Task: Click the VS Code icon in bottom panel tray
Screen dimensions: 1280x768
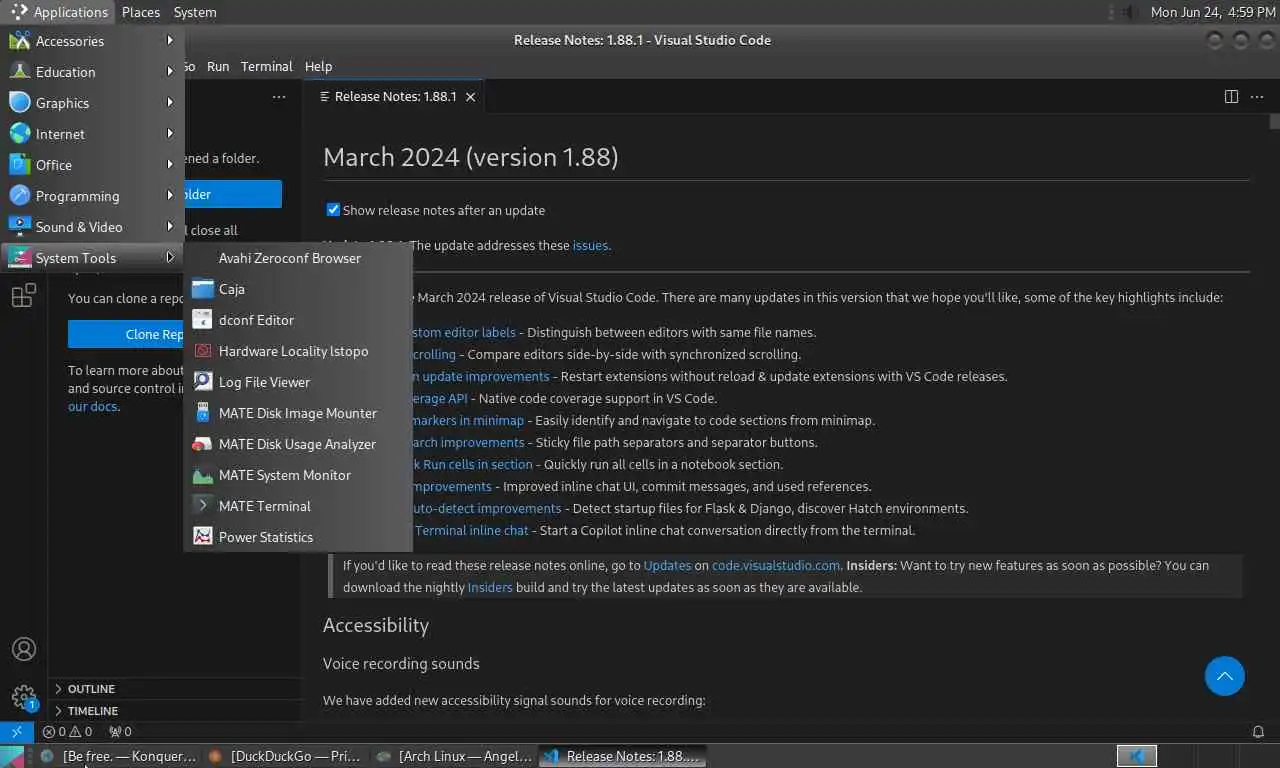Action: (x=1137, y=756)
